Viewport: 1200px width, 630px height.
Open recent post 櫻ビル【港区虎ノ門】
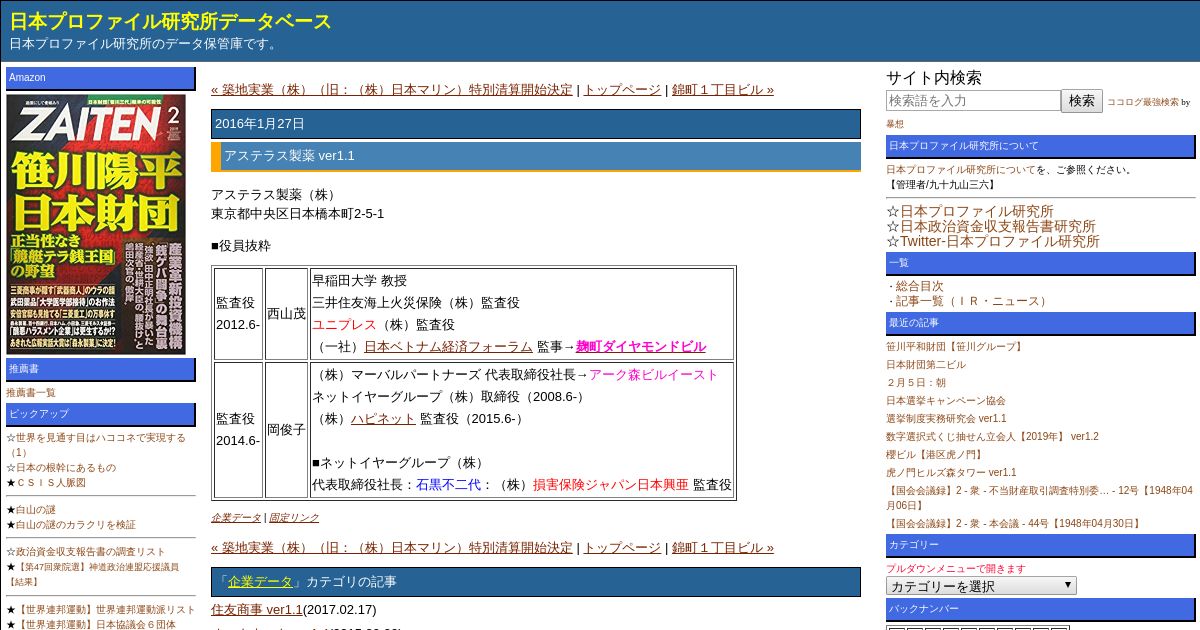934,454
